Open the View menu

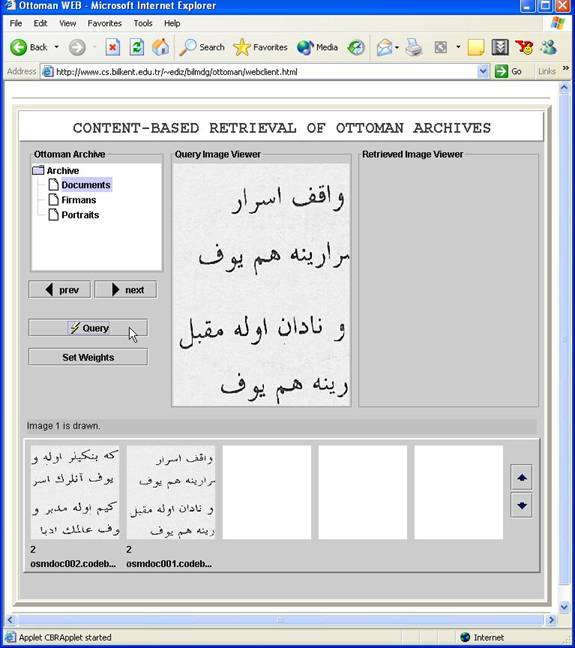click(67, 23)
